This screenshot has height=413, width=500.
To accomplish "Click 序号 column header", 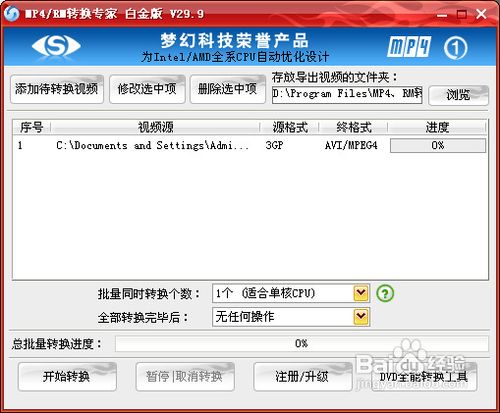I will pos(31,127).
